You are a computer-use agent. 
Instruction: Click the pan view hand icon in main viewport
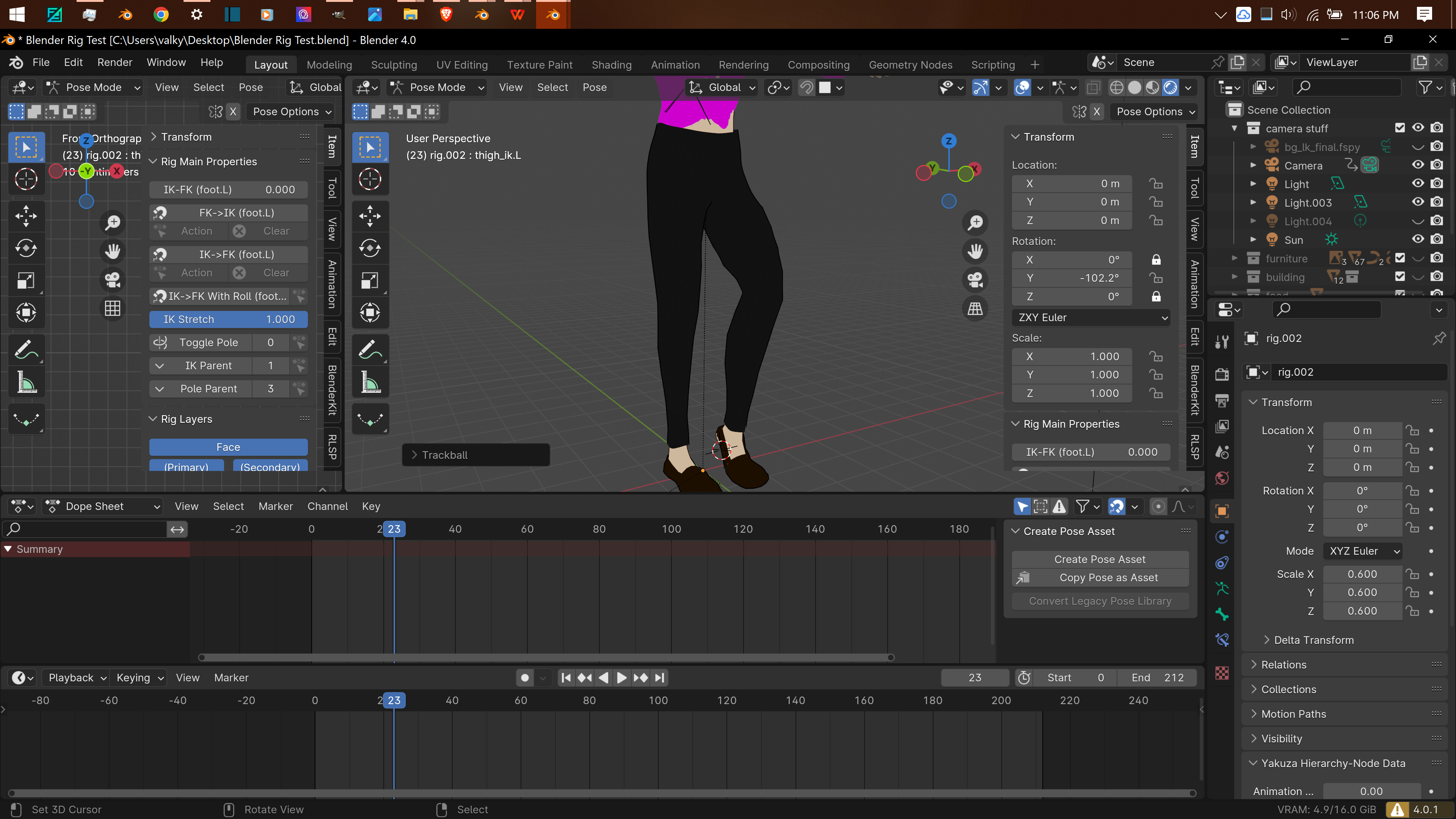click(975, 251)
